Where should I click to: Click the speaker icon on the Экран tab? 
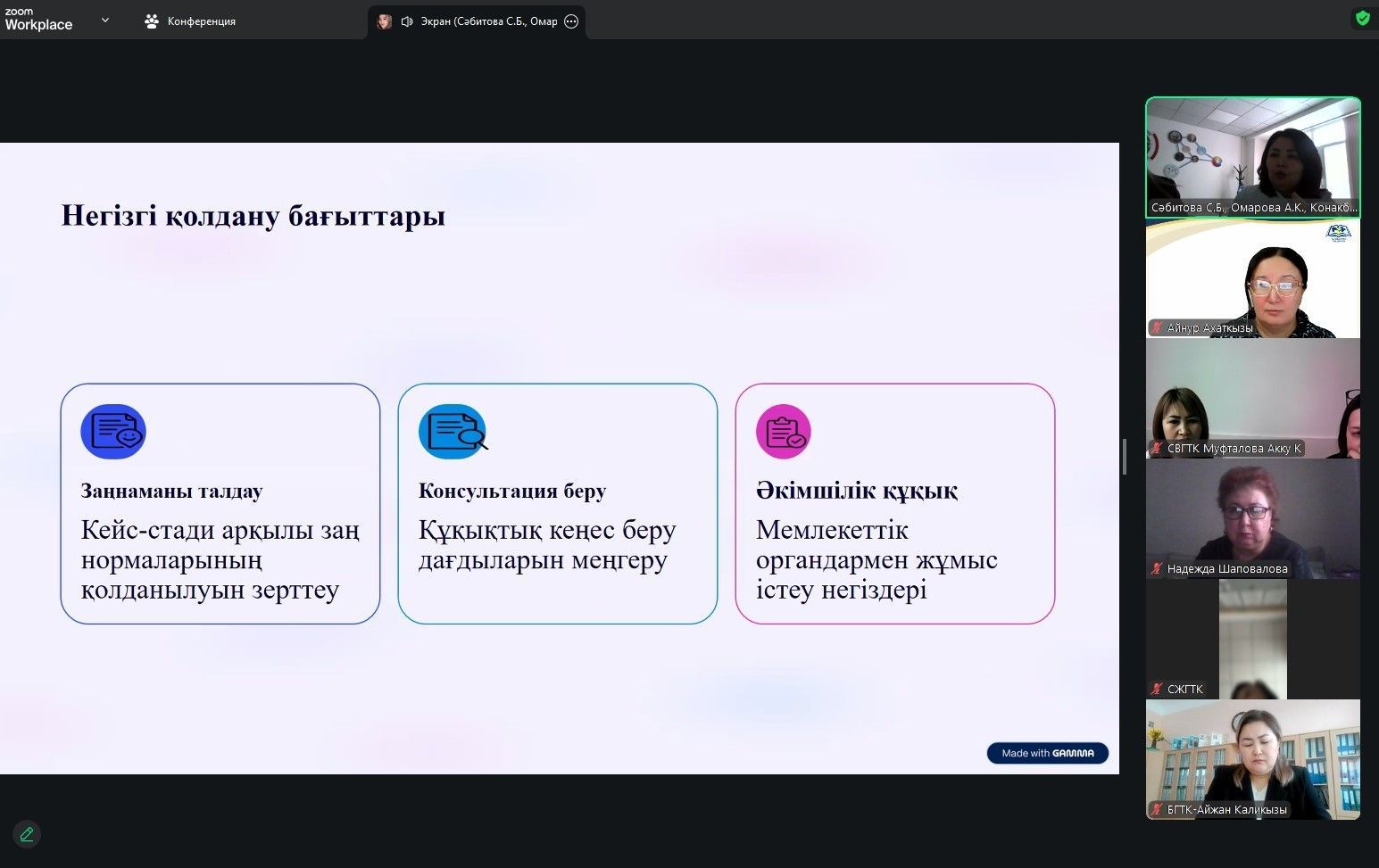pos(407,21)
